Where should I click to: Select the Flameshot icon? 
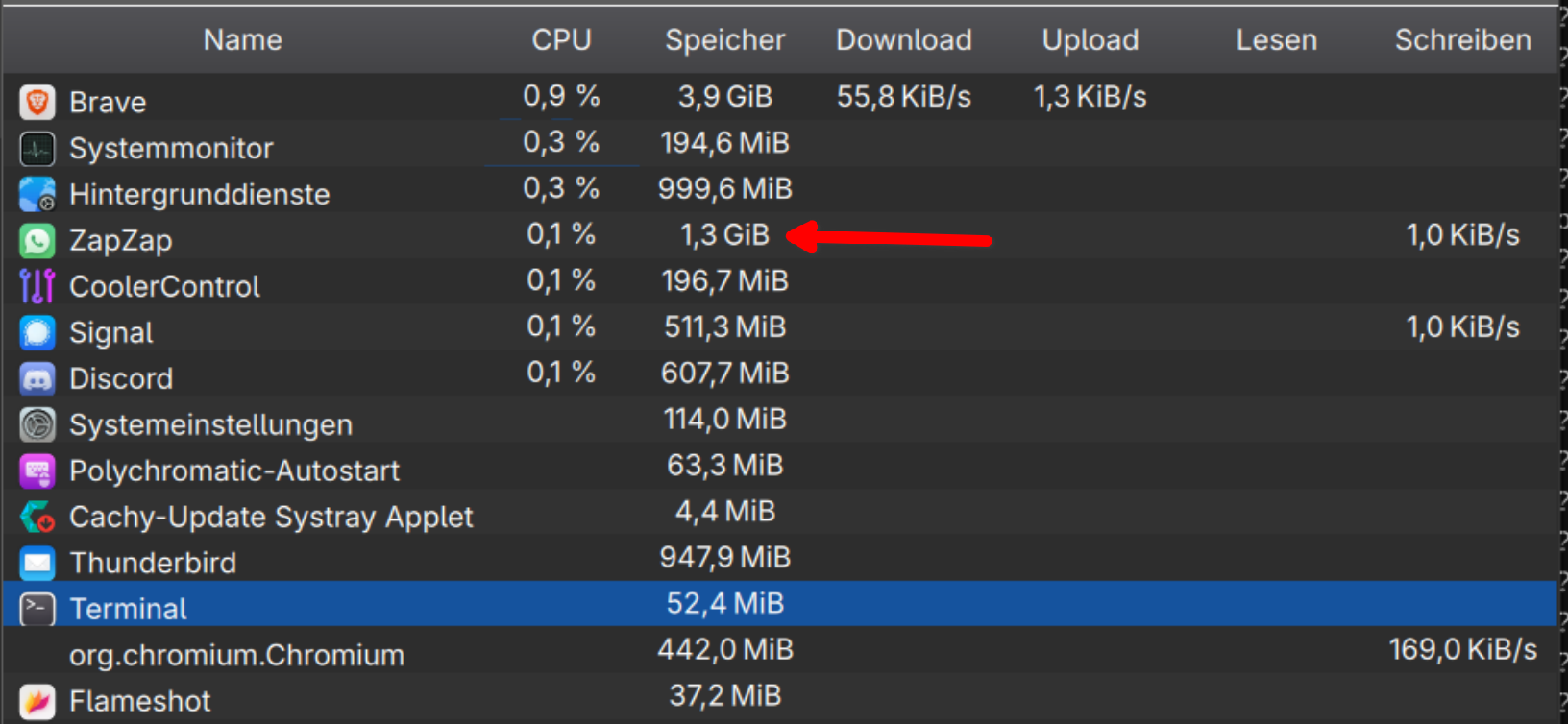(x=37, y=701)
